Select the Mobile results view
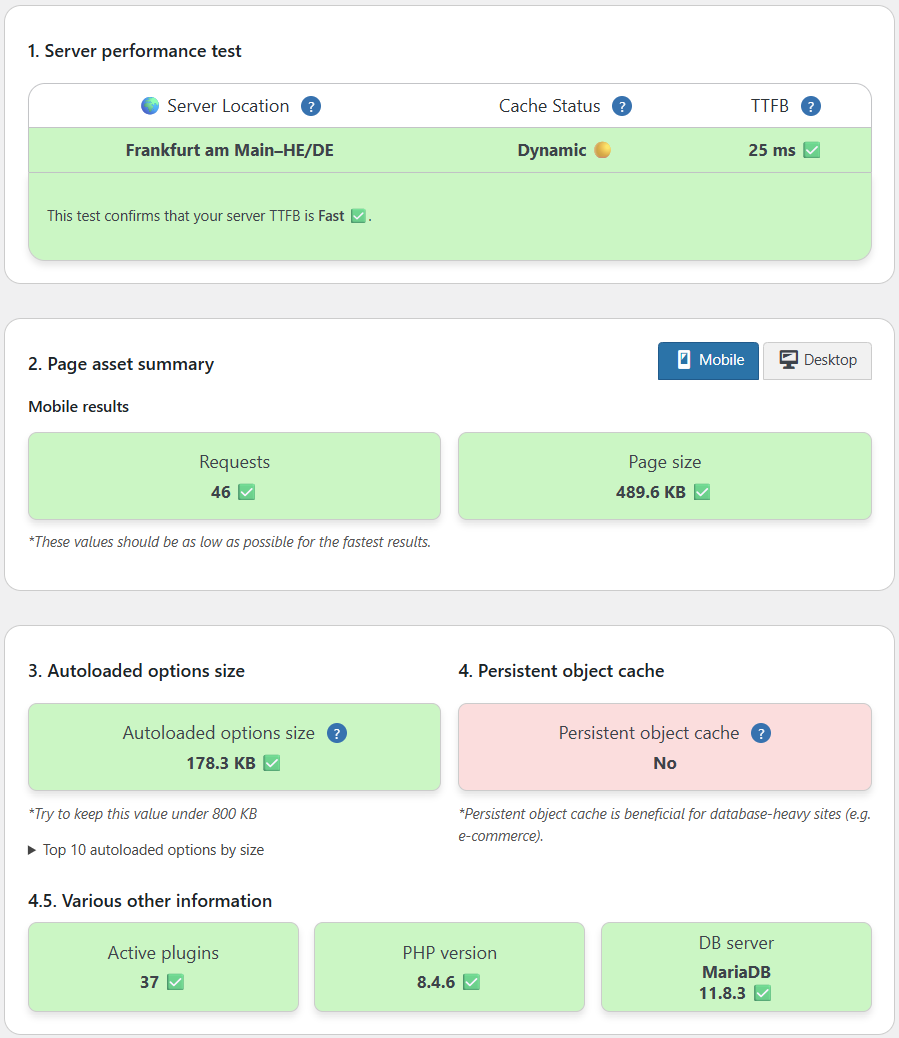Screen dimensions: 899x1038 [x=708, y=360]
